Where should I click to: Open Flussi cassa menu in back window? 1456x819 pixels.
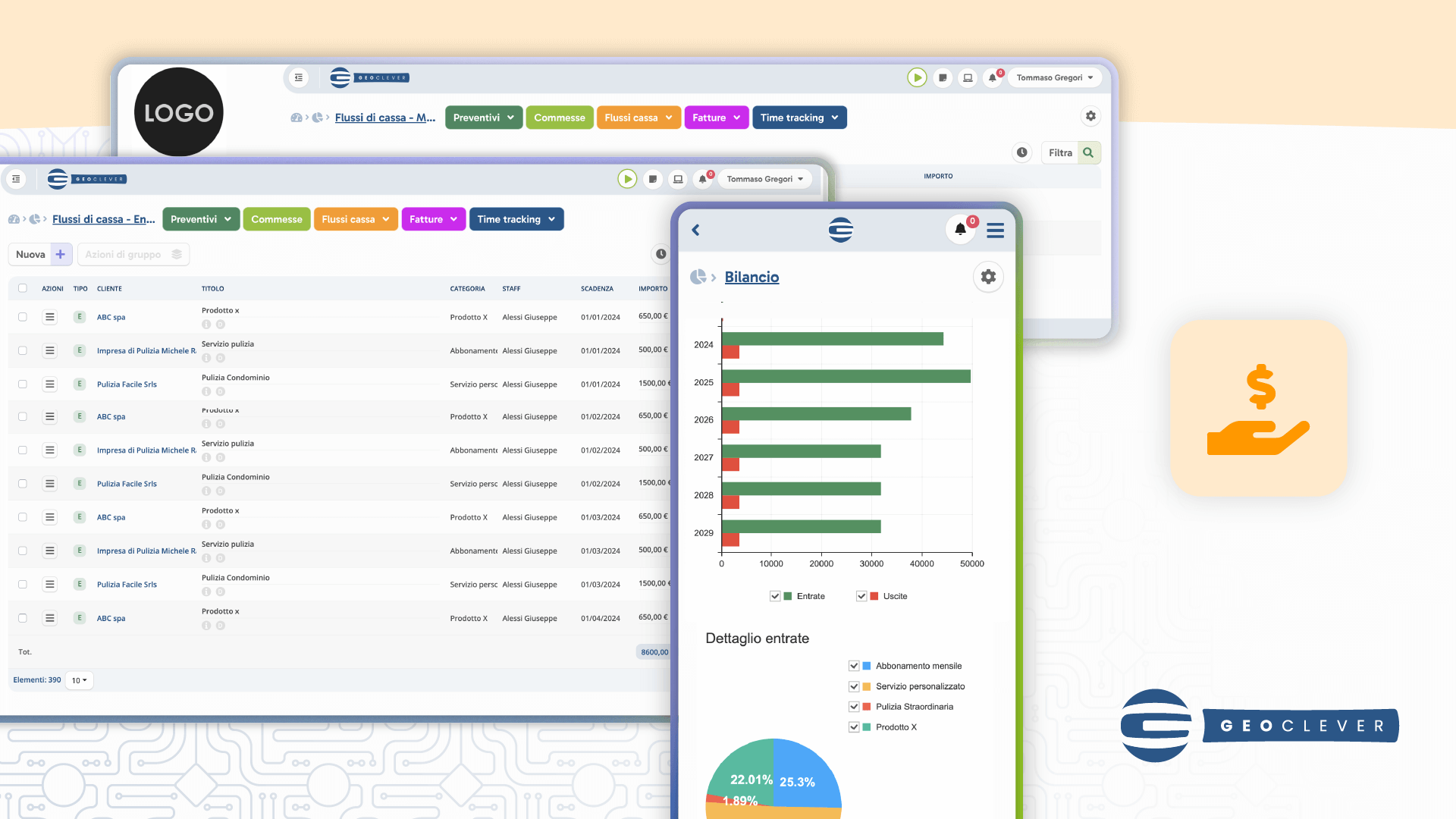click(639, 118)
